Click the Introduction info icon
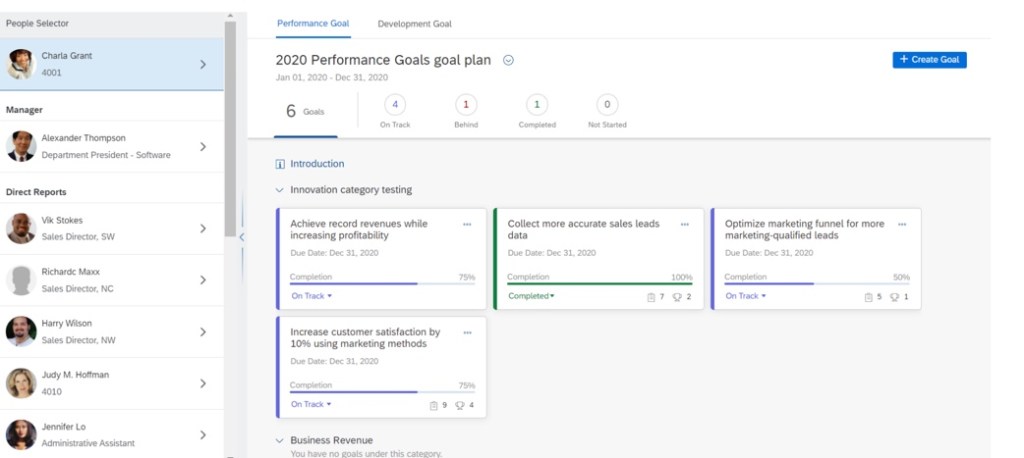 pyautogui.click(x=280, y=164)
